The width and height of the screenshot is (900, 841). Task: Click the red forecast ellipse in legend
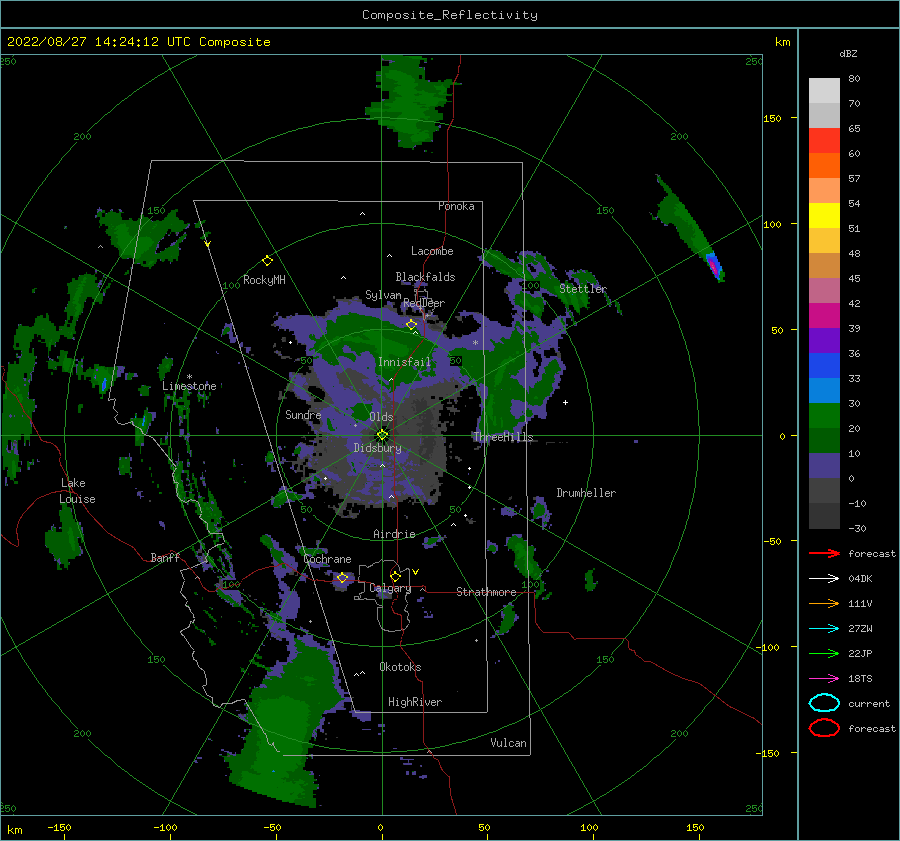click(x=824, y=728)
